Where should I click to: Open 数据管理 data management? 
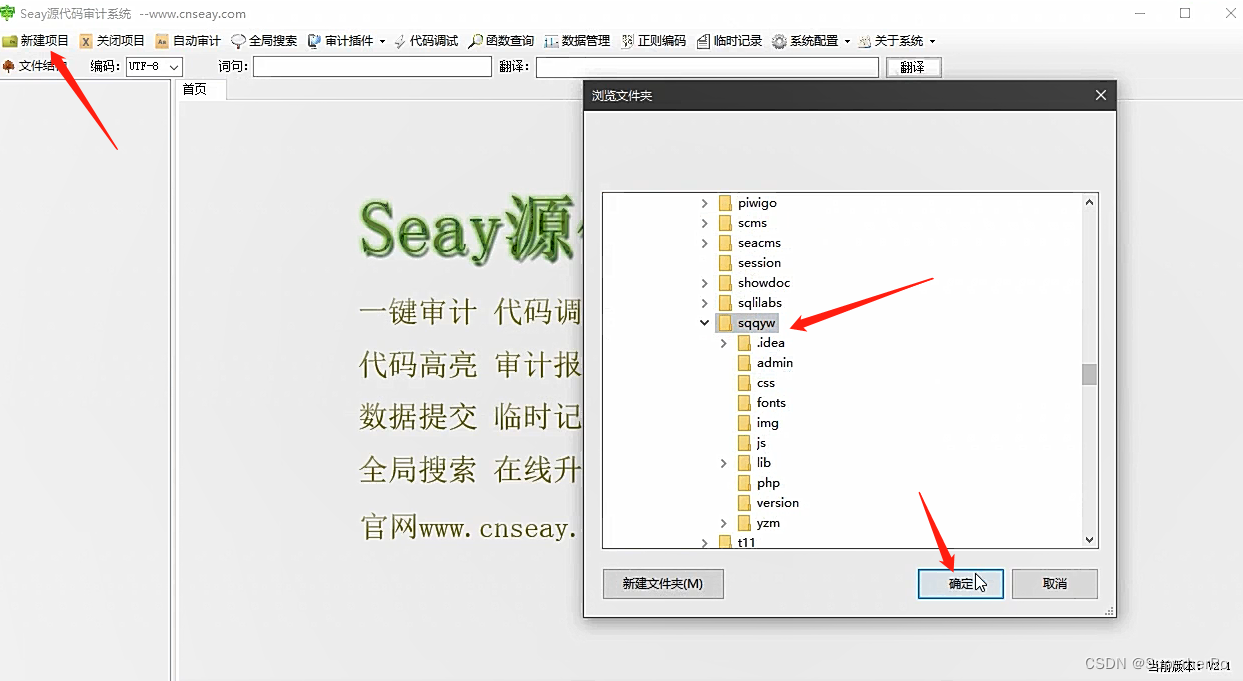pos(577,41)
